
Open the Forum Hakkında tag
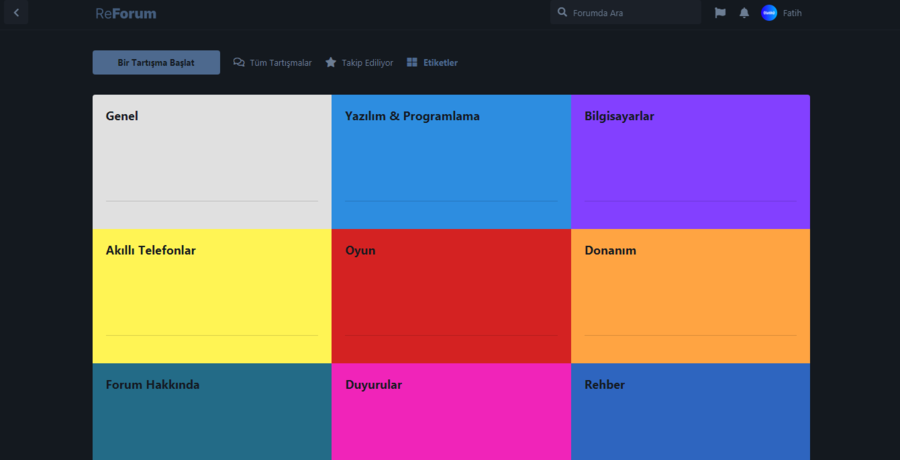[211, 412]
